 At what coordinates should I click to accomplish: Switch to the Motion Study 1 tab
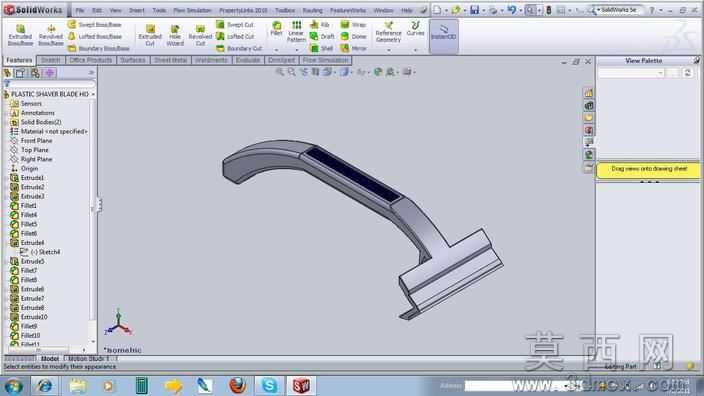(88, 359)
